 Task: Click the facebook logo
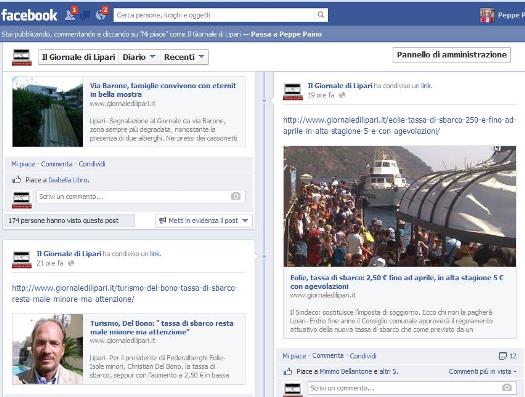pos(29,15)
